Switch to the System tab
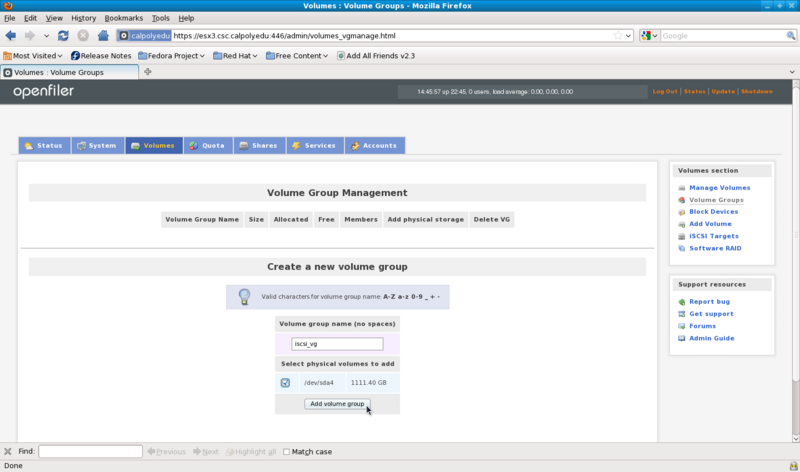This screenshot has height=472, width=800. click(97, 145)
